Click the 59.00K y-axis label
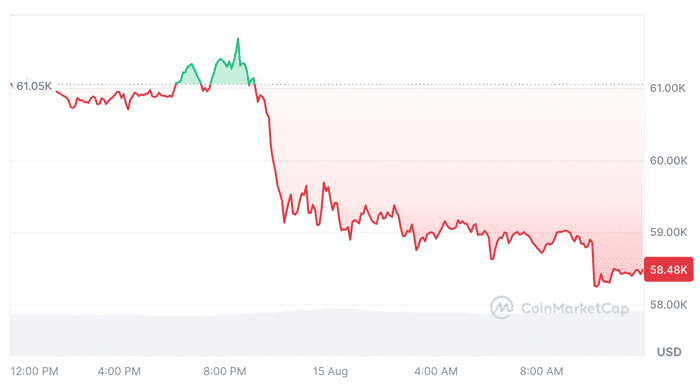Image resolution: width=700 pixels, height=387 pixels. tap(668, 232)
